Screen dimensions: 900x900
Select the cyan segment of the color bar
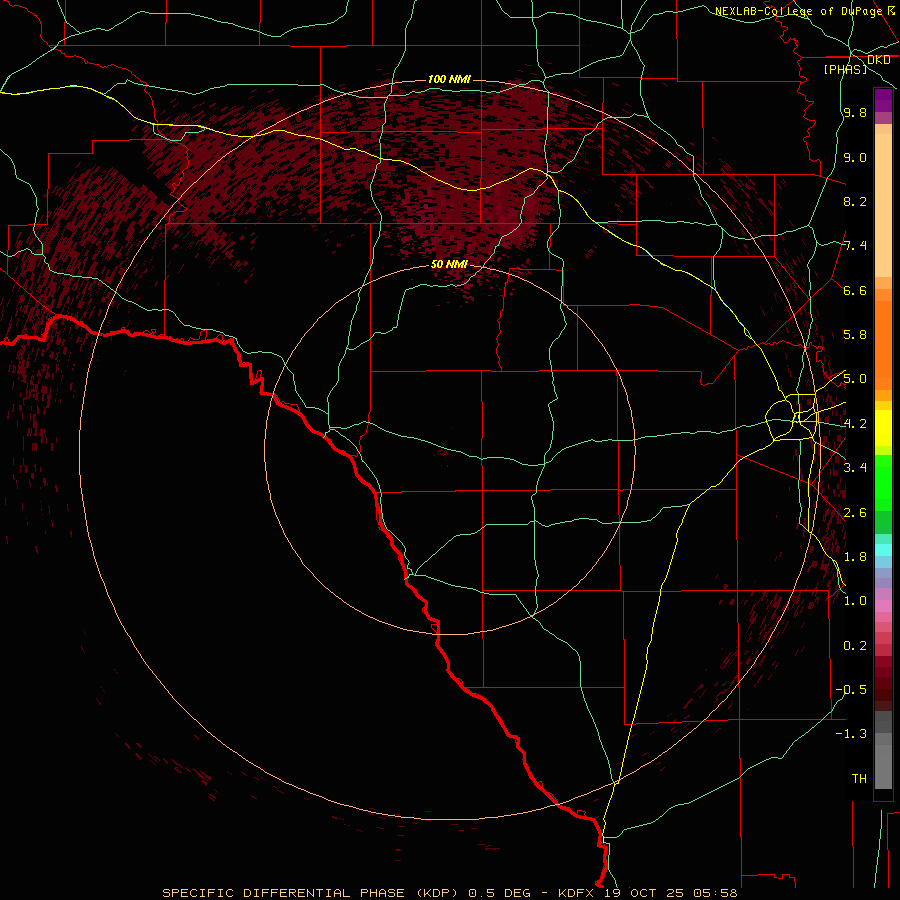pos(883,550)
